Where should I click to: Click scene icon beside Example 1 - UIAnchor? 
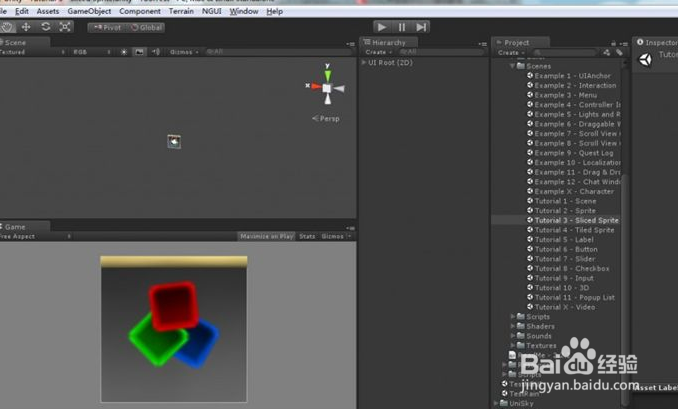tap(530, 75)
